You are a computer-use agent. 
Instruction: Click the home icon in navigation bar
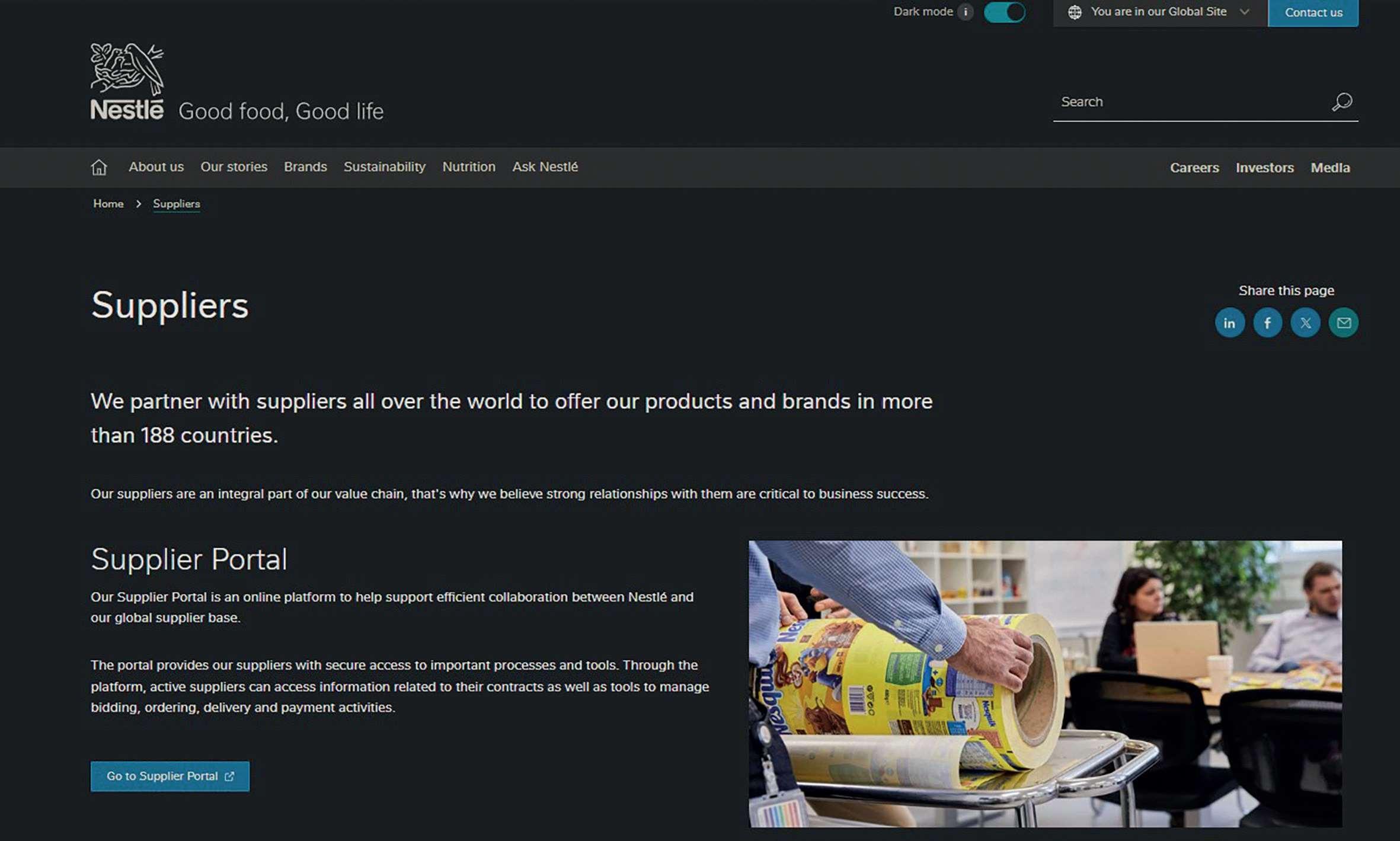click(x=99, y=168)
